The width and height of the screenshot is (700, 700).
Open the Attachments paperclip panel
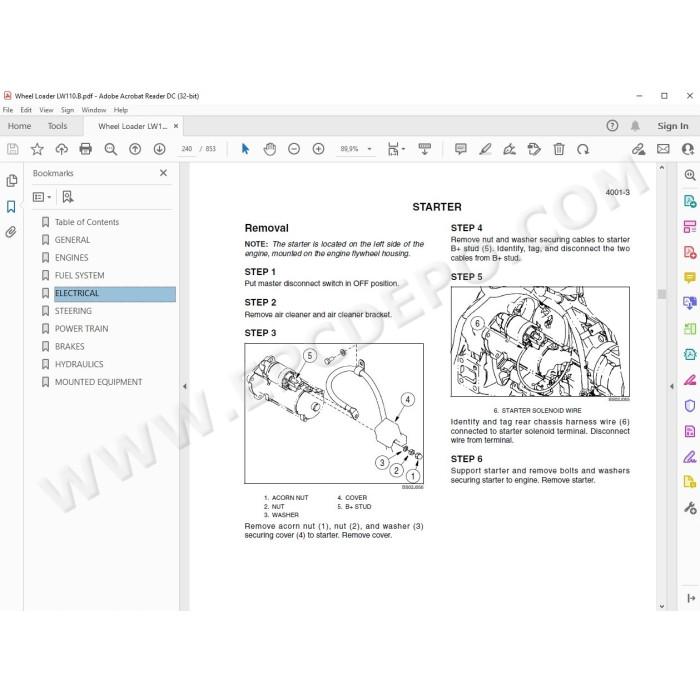11,232
